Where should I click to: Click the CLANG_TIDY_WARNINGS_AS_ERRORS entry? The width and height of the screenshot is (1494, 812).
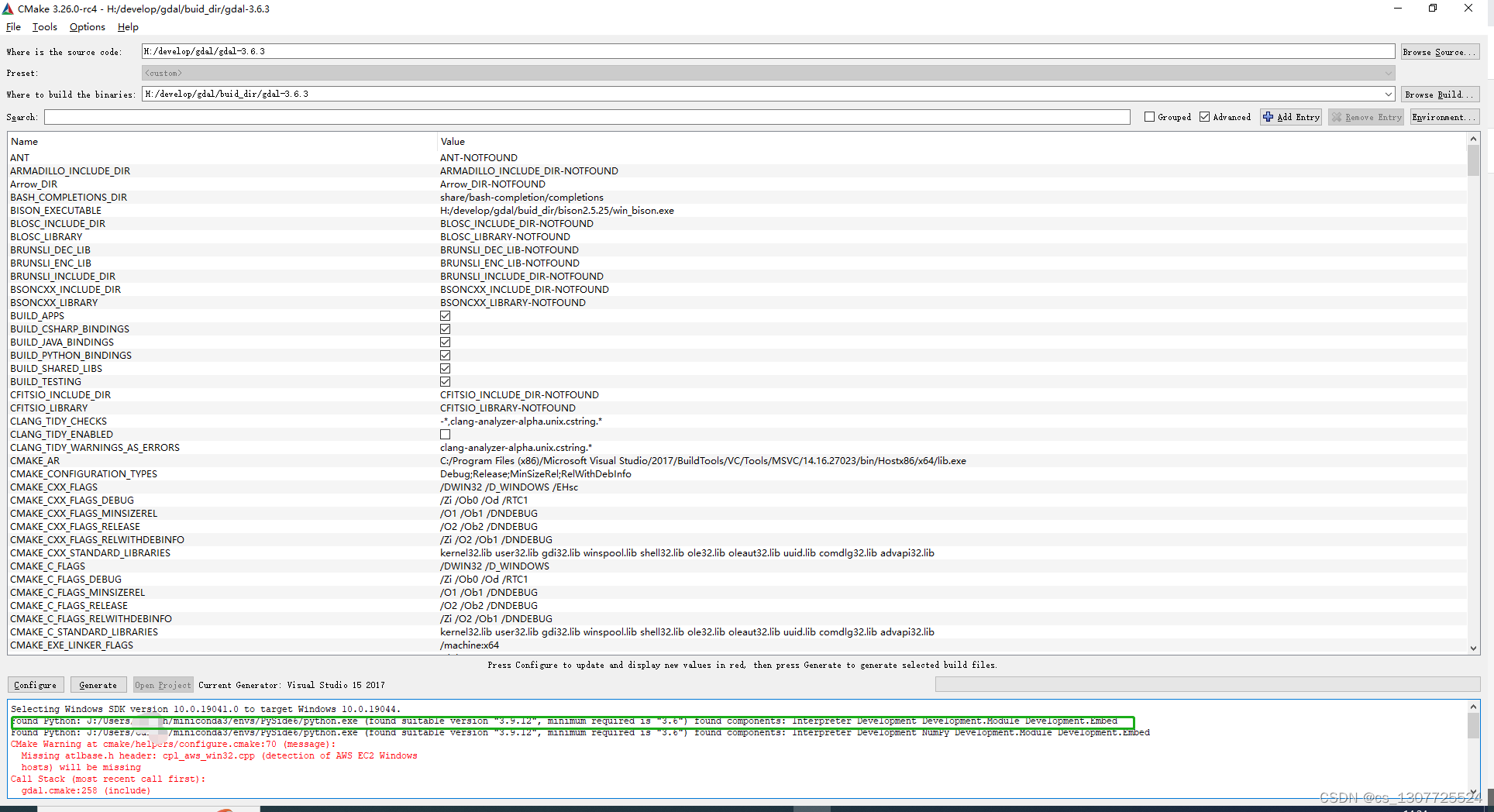pos(95,448)
